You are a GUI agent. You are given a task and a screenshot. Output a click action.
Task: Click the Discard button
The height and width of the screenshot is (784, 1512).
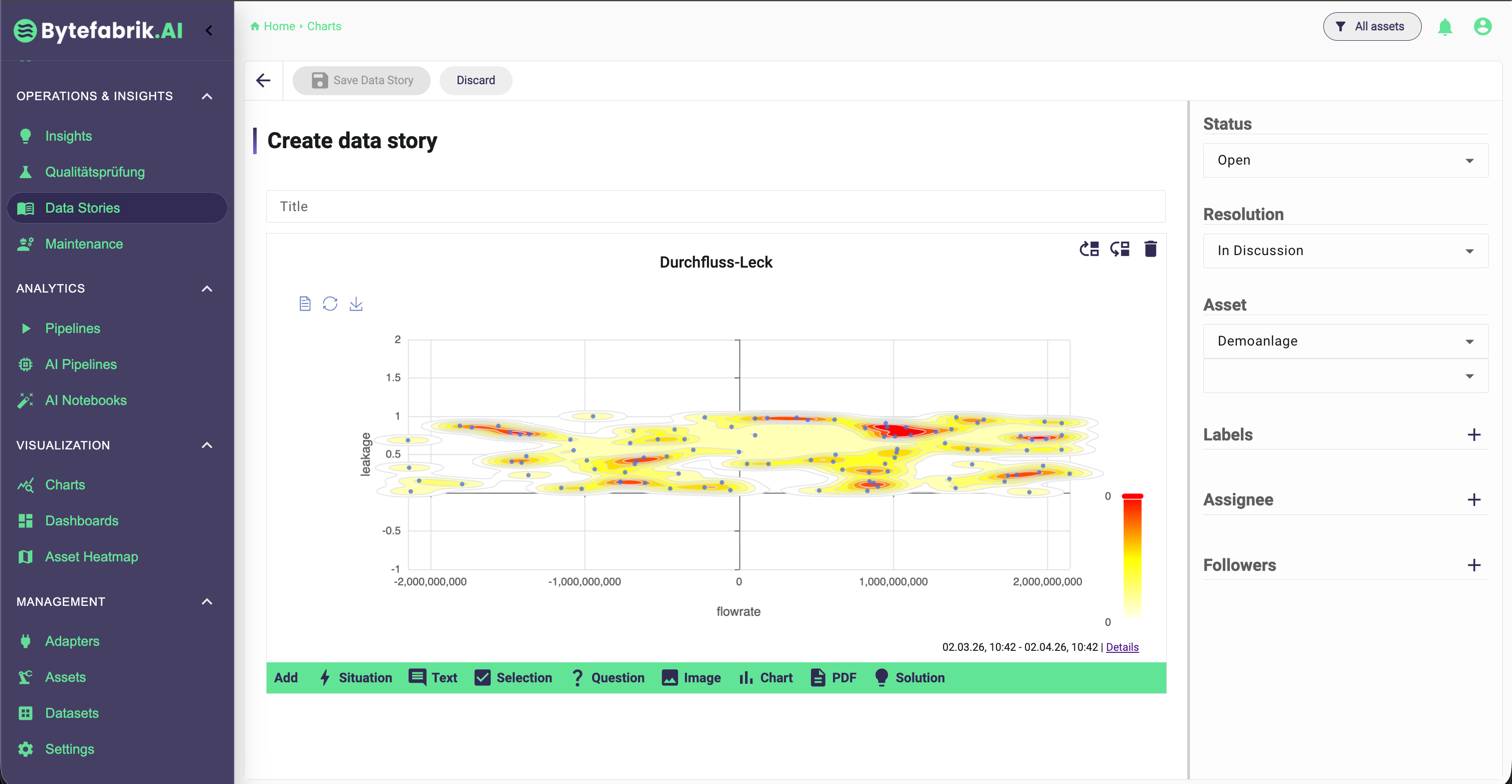click(476, 81)
